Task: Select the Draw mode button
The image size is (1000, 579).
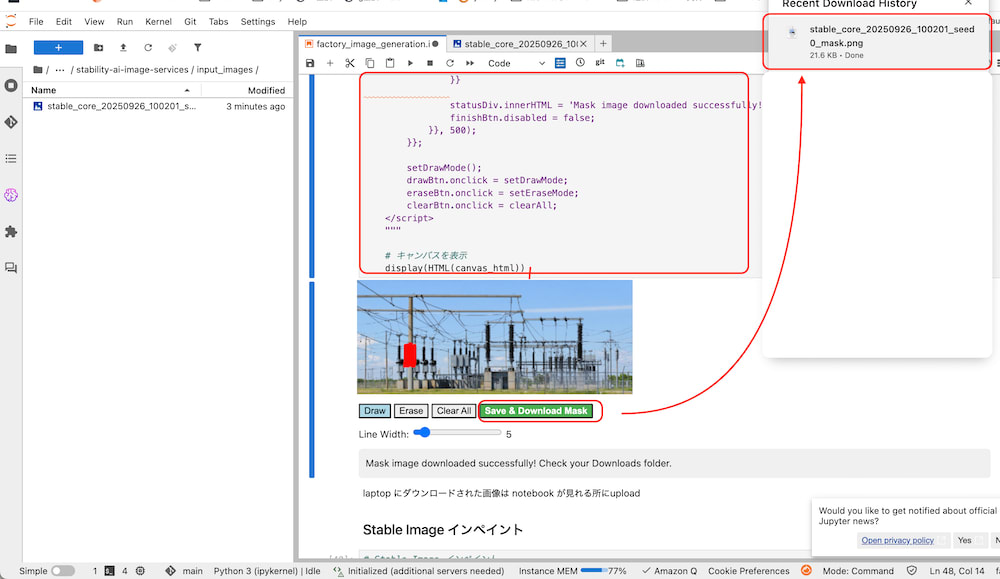Action: pyautogui.click(x=374, y=411)
